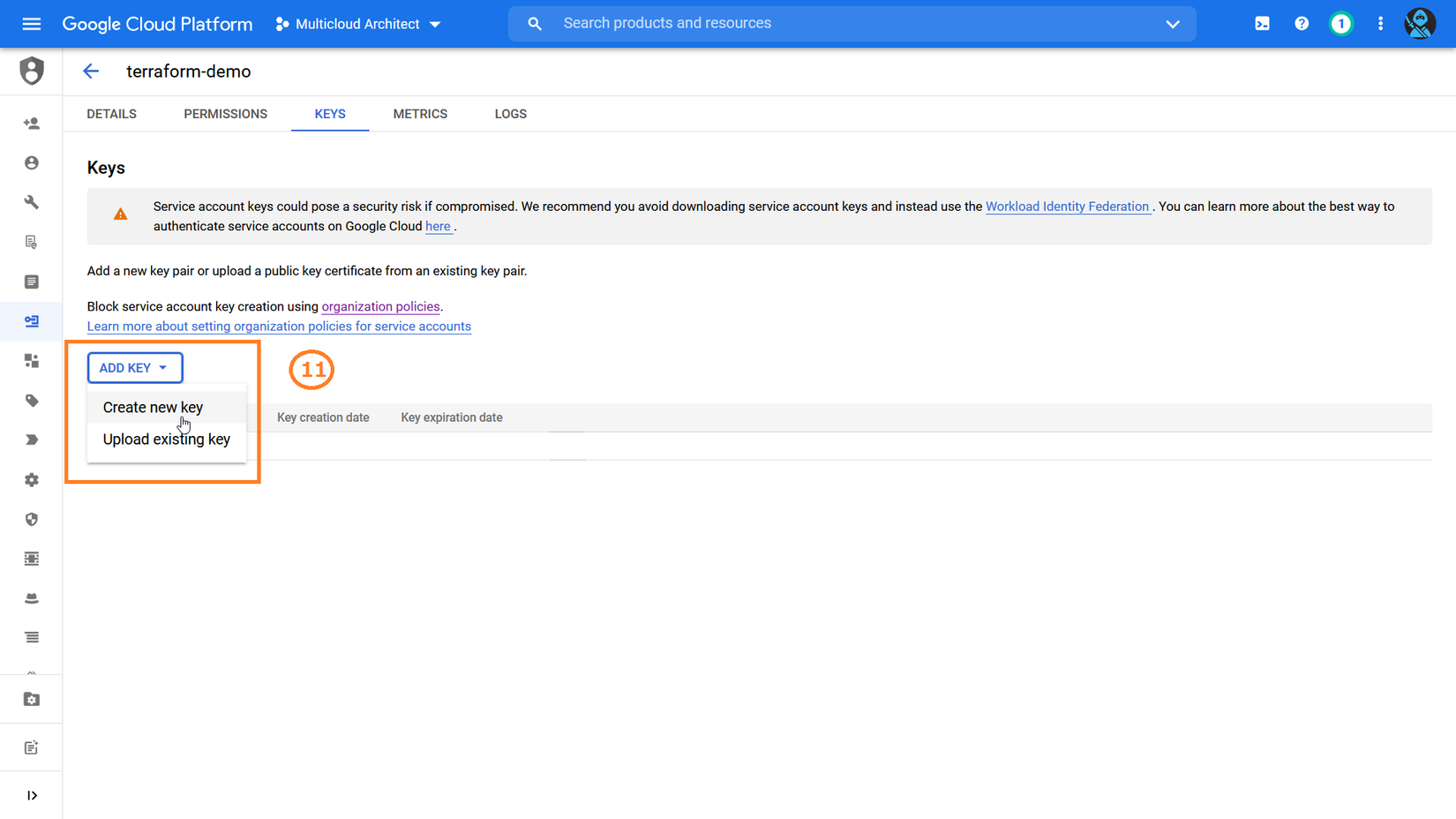The image size is (1456, 819).
Task: Choose Upload existing key option
Action: (x=166, y=440)
